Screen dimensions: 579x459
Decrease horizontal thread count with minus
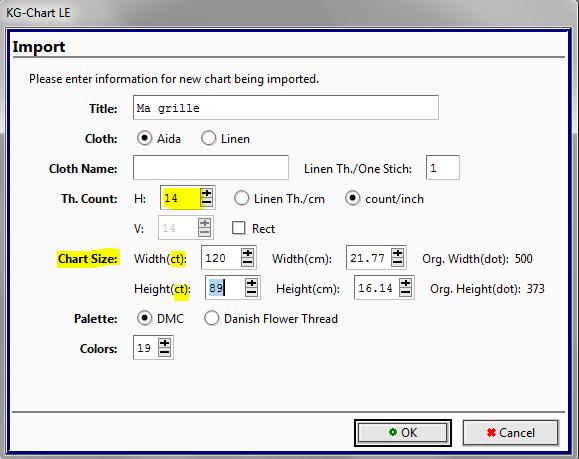206,202
